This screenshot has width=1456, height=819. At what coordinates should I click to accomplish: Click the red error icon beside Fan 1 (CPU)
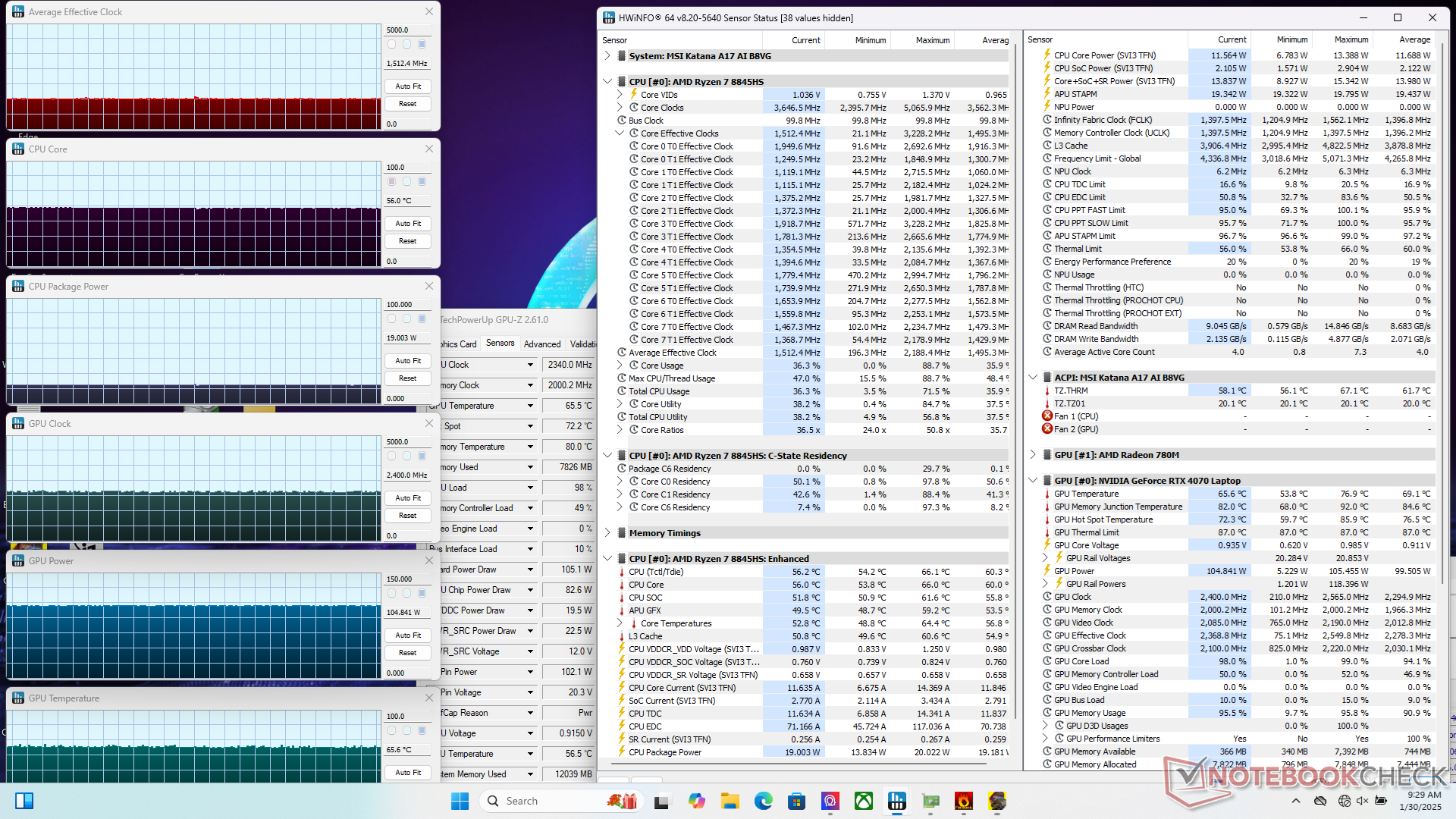[1047, 416]
